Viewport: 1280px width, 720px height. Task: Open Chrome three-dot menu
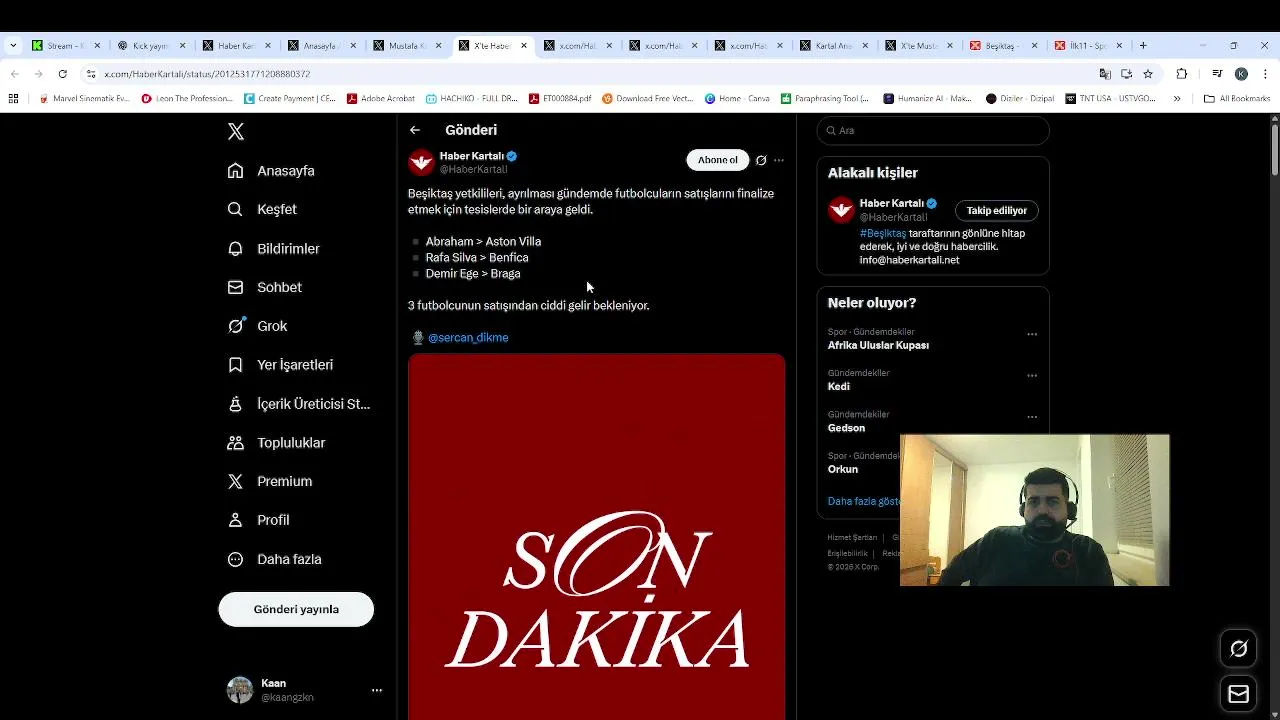pos(1265,74)
